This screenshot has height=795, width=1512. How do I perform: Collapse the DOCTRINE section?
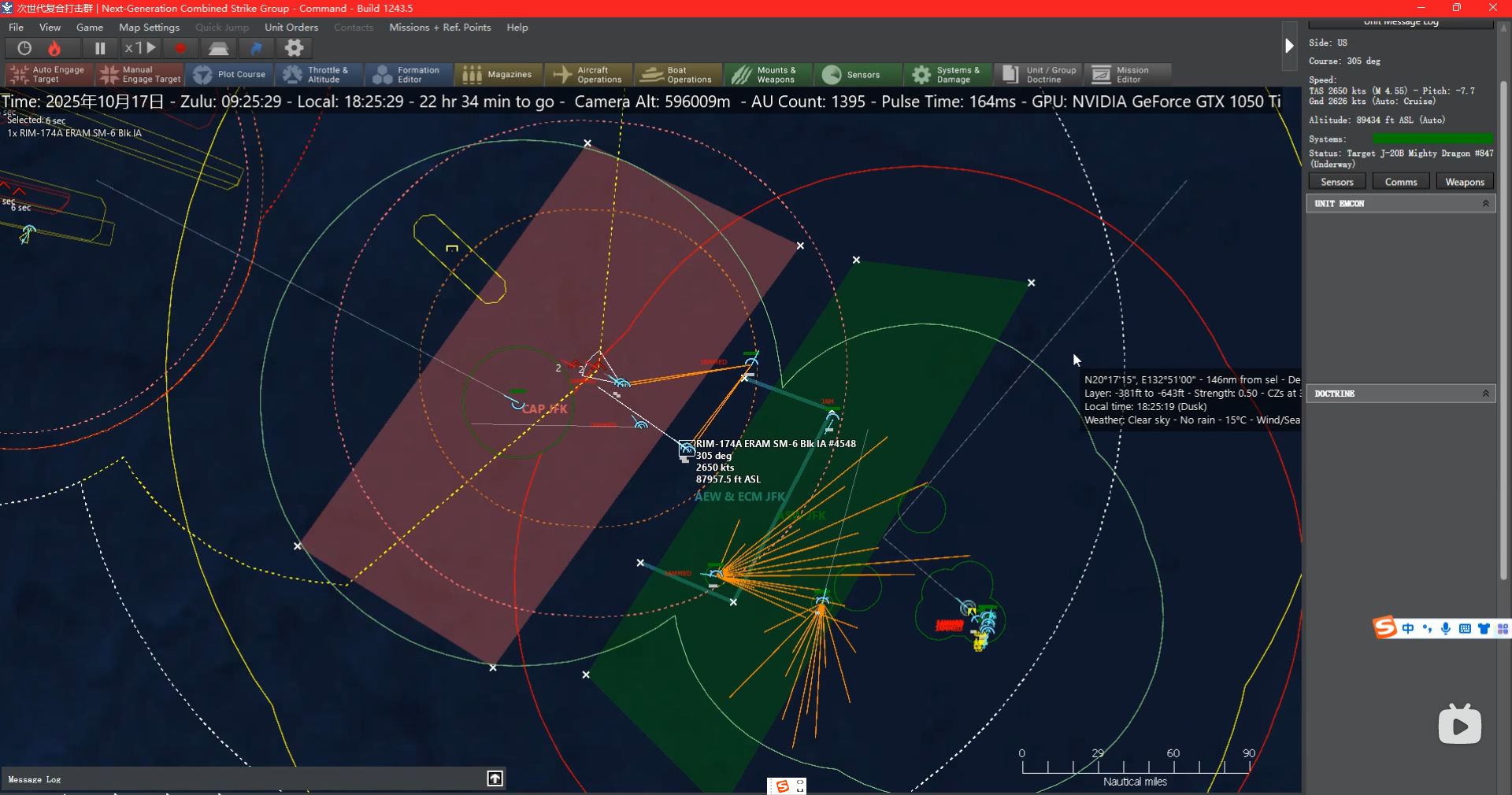pyautogui.click(x=1486, y=393)
